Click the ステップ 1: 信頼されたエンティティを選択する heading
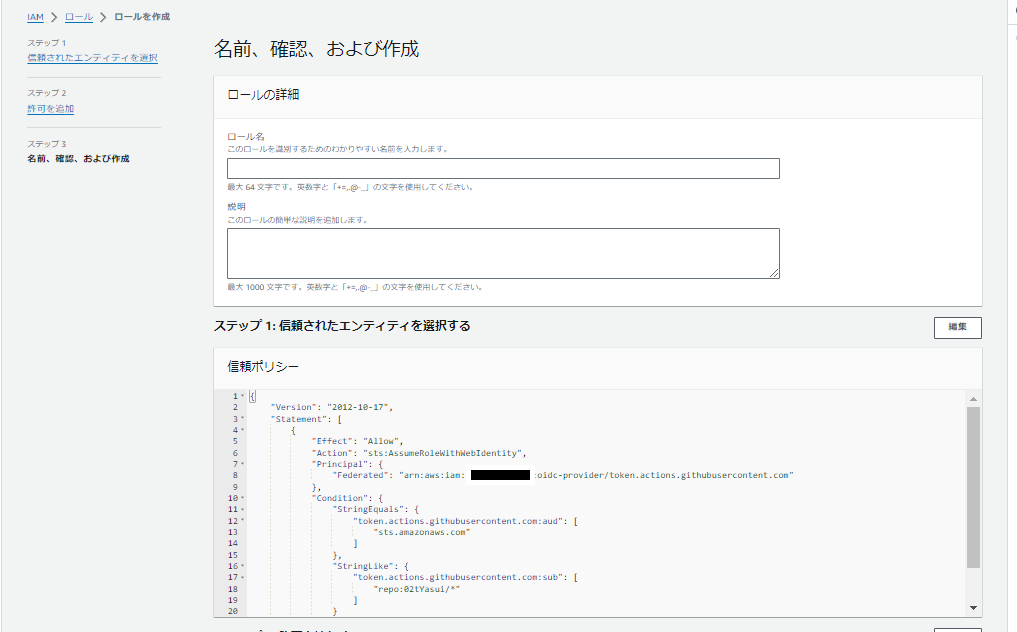Viewport: 1017px width, 632px height. [342, 326]
